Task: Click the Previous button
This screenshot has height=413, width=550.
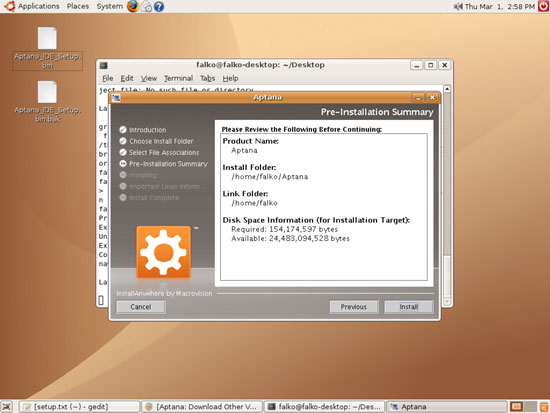Action: (x=354, y=307)
